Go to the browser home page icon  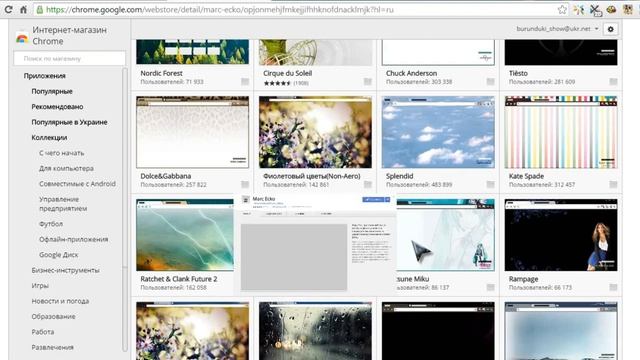coord(23,9)
